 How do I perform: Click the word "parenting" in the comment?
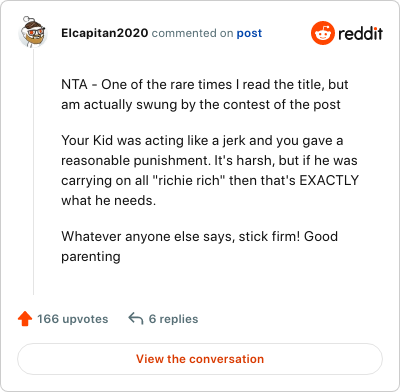click(x=91, y=257)
